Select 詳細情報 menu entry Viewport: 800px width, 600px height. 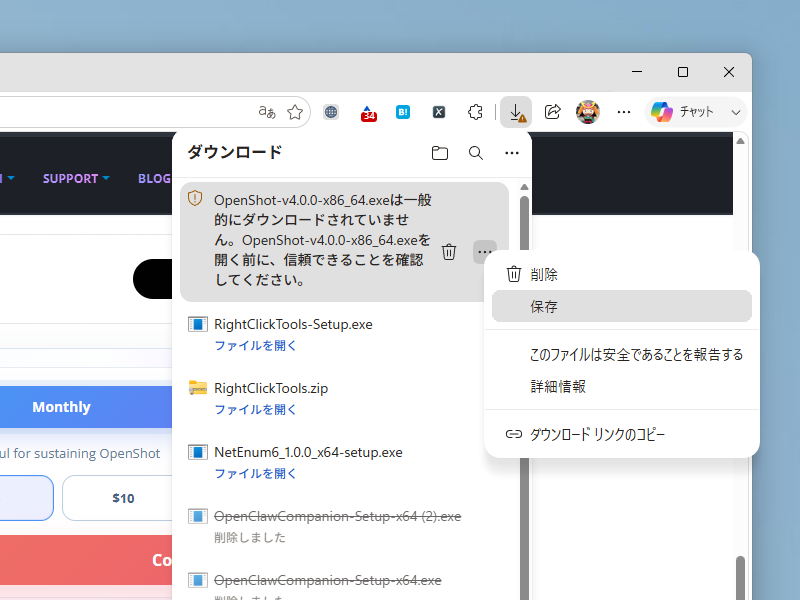(x=622, y=386)
